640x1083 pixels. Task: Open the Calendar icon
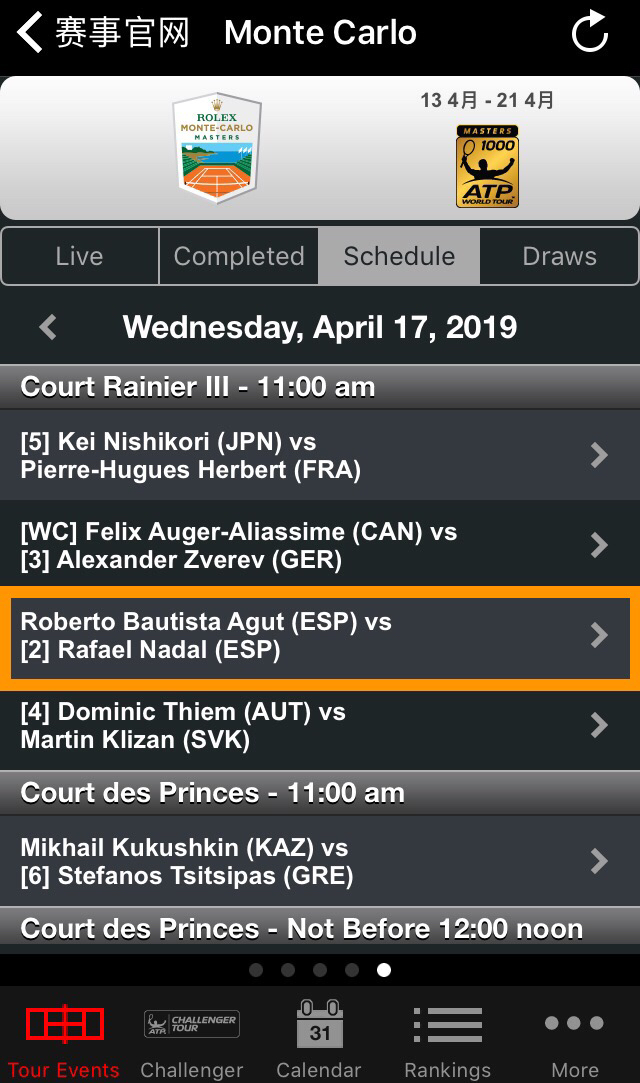pyautogui.click(x=320, y=1025)
